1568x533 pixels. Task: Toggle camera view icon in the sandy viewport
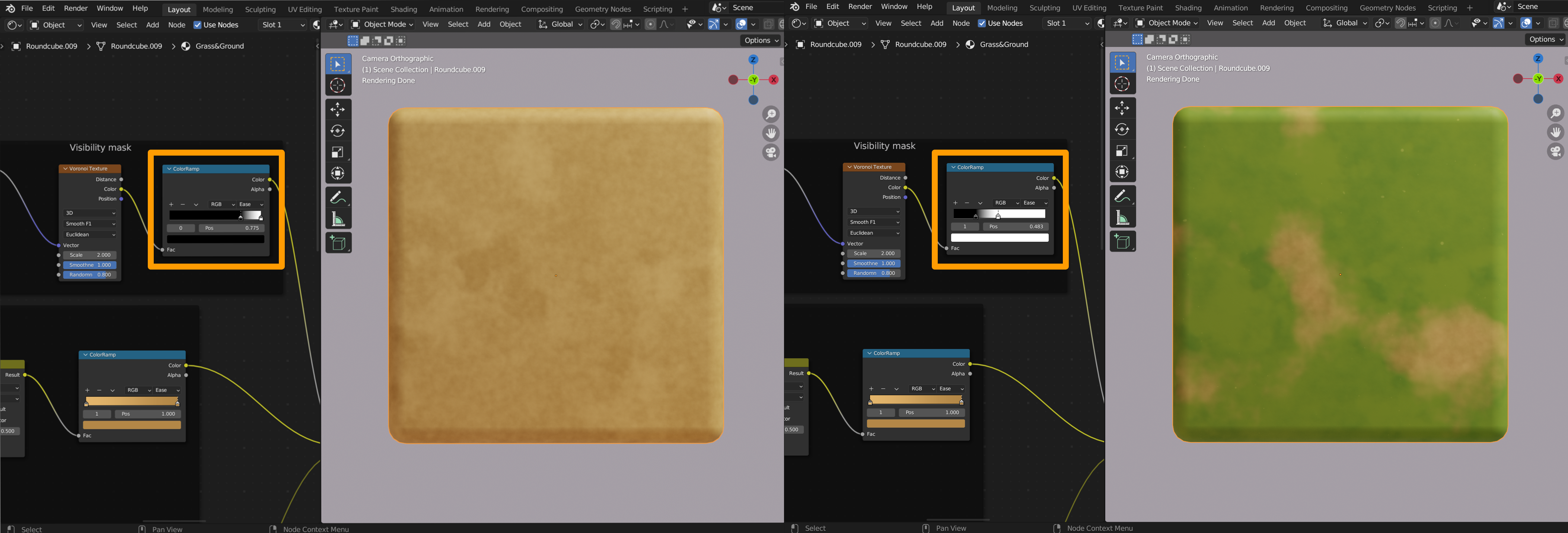click(771, 152)
